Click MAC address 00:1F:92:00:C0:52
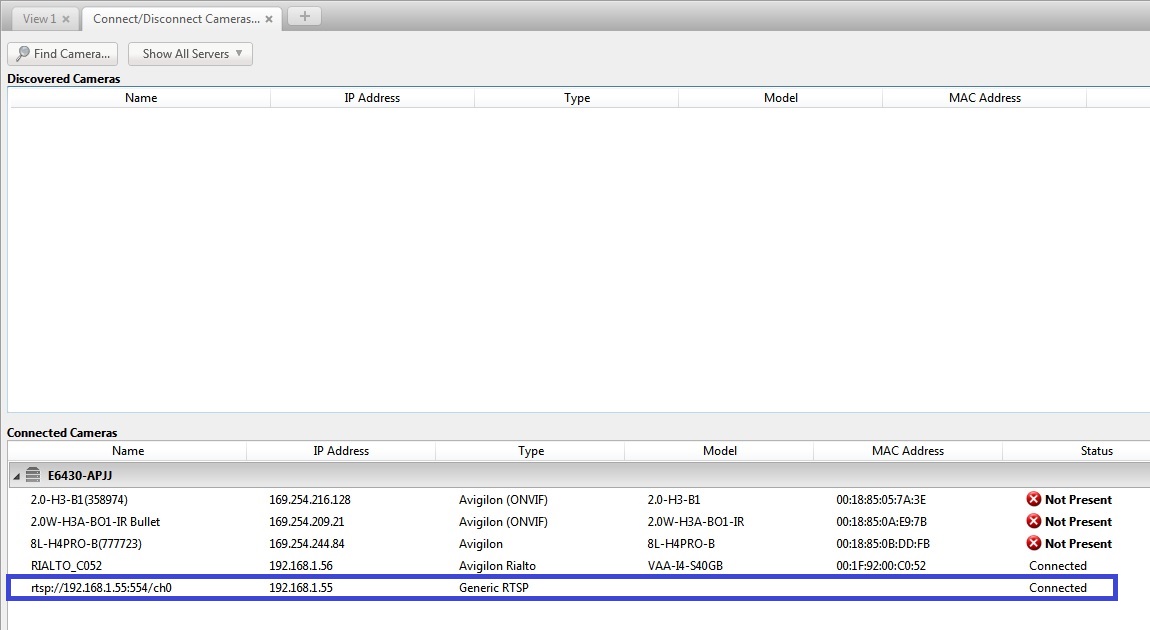This screenshot has width=1150, height=630. click(x=881, y=565)
